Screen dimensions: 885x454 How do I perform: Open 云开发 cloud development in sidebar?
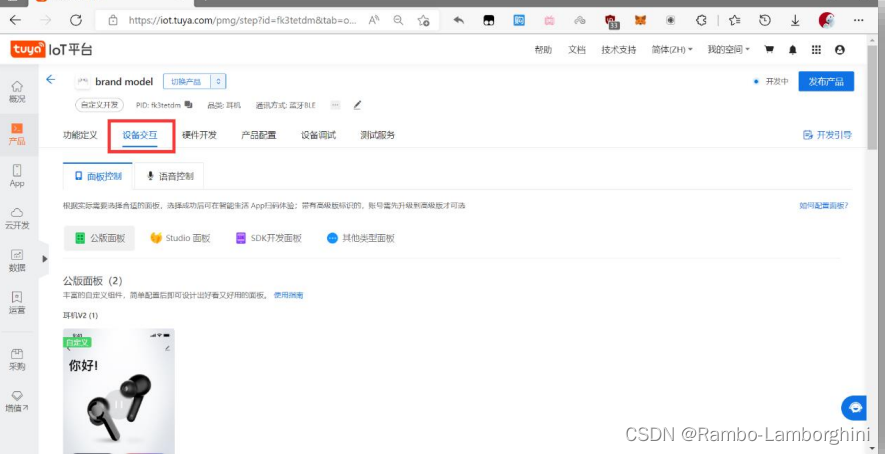17,219
